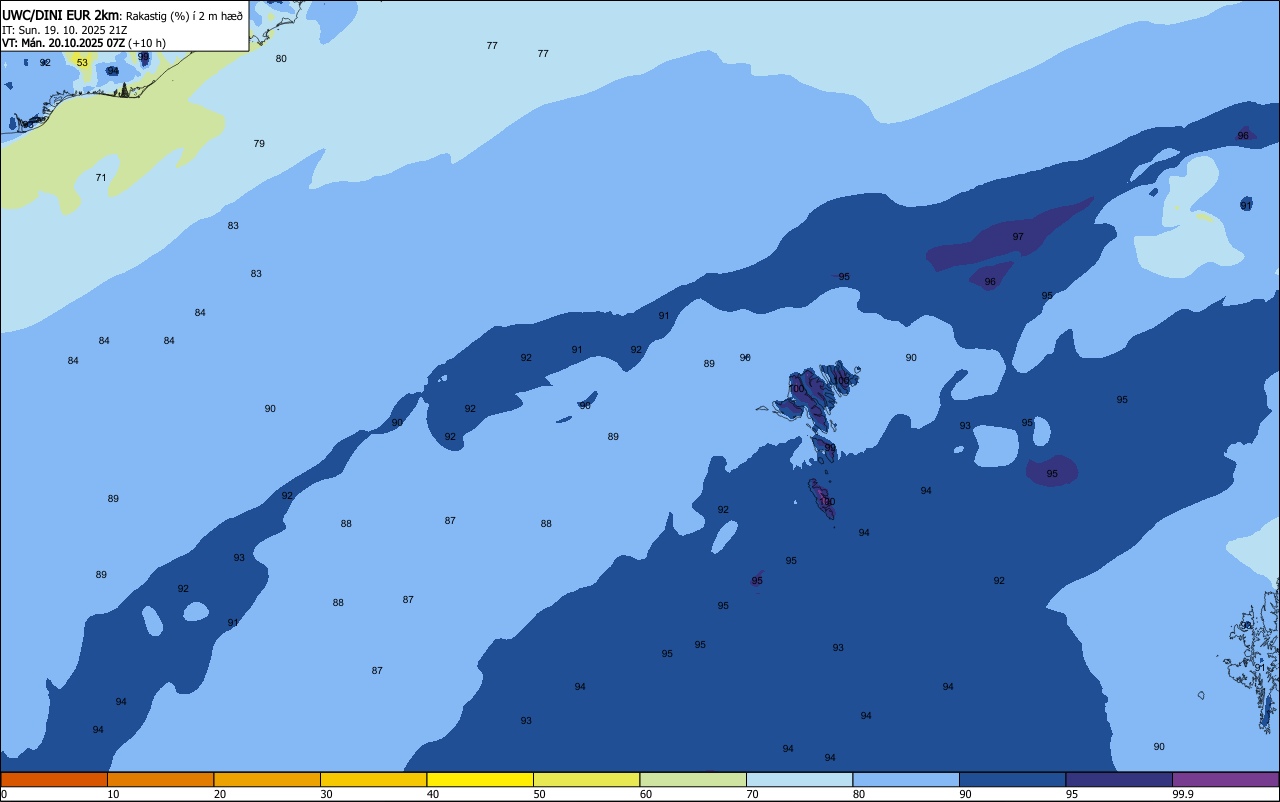Select the 90–95 dark blue legend swatch
The width and height of the screenshot is (1280, 802).
(1012, 779)
